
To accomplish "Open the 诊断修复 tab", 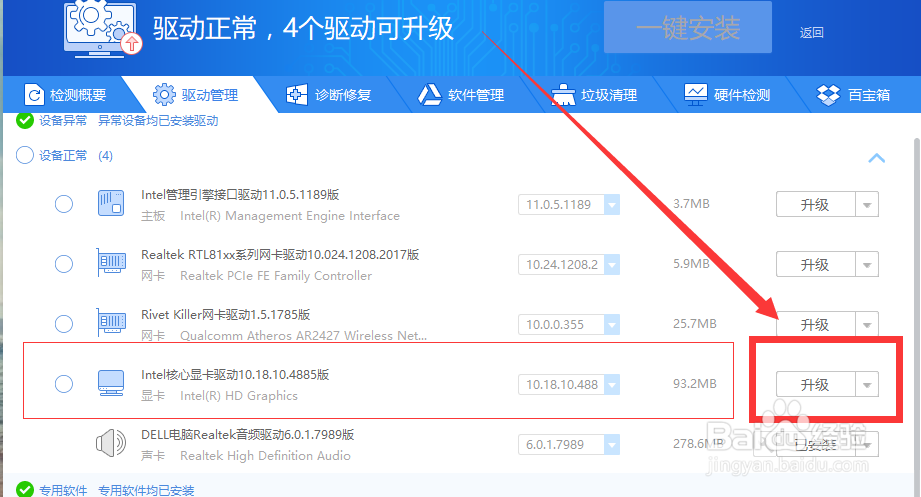I will (x=329, y=95).
